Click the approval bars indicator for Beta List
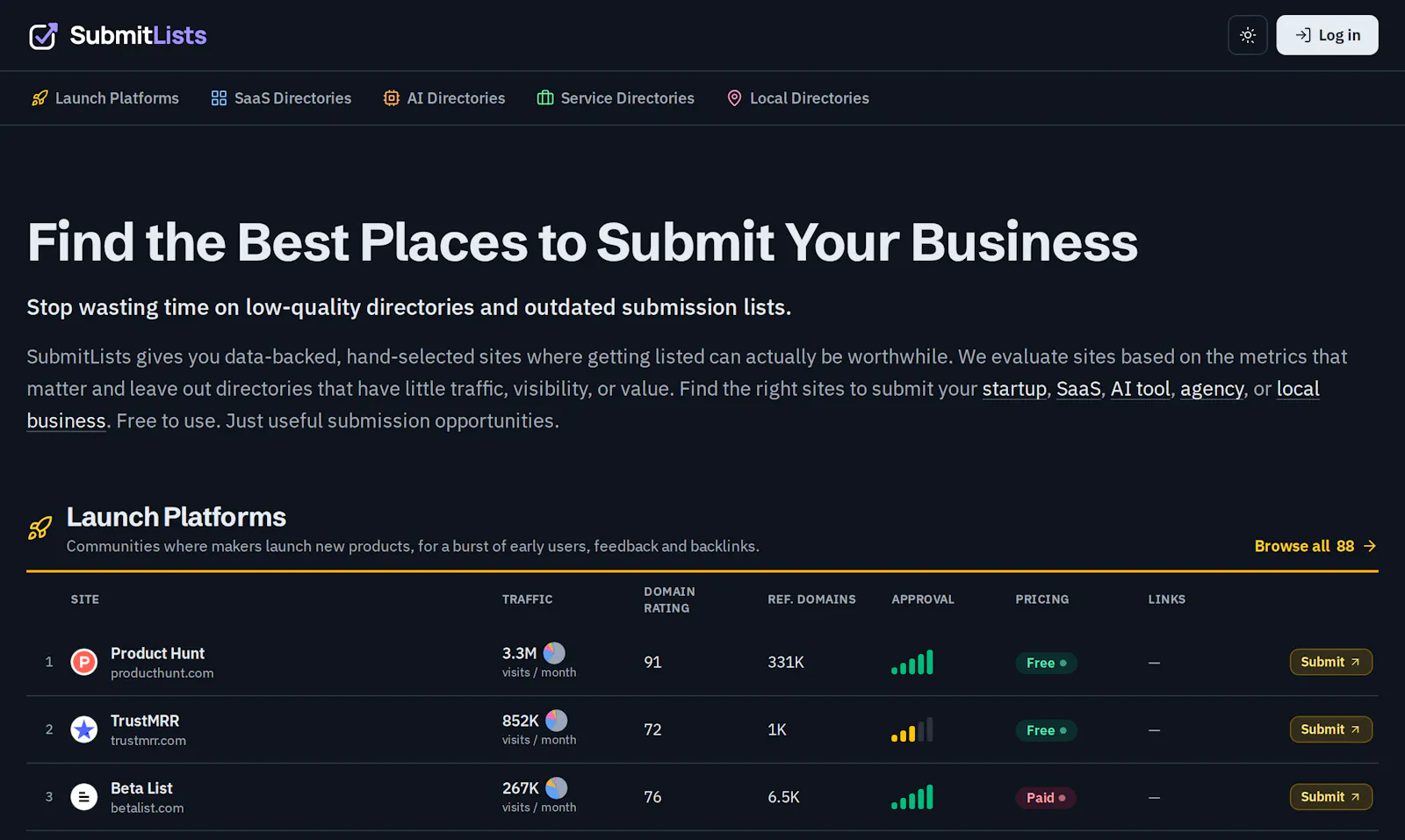Screen dimensions: 1405x840 (912, 797)
